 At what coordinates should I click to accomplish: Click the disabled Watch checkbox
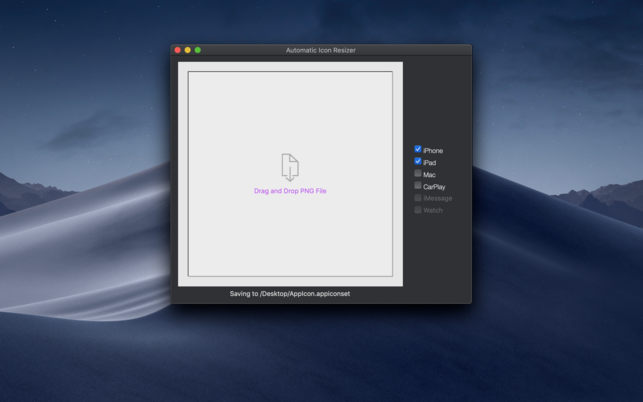tap(418, 210)
